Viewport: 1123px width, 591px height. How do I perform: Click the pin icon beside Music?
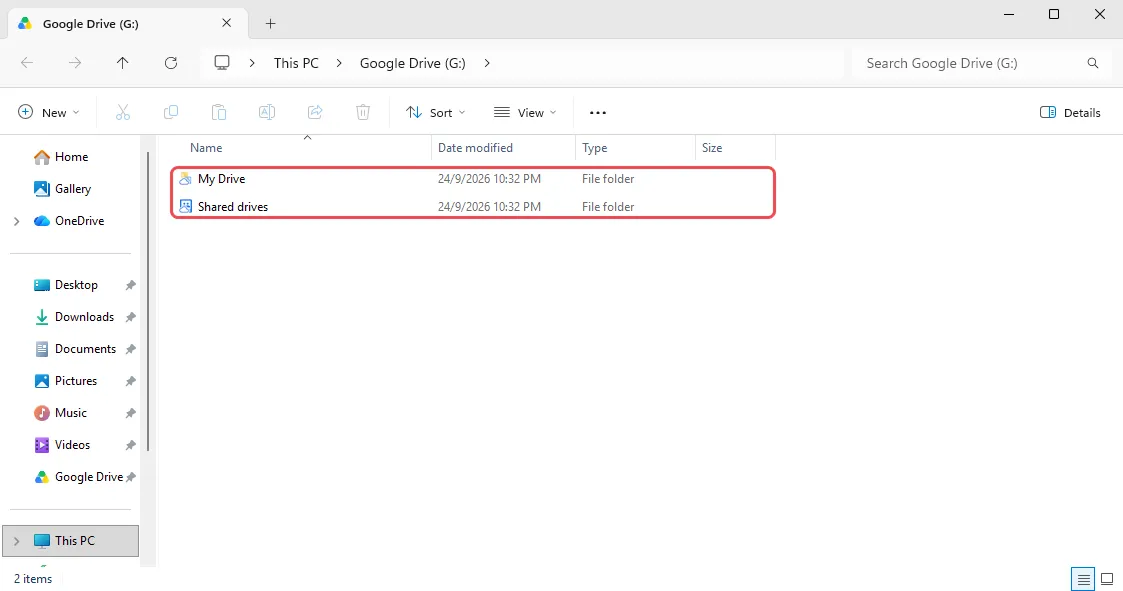click(x=130, y=413)
